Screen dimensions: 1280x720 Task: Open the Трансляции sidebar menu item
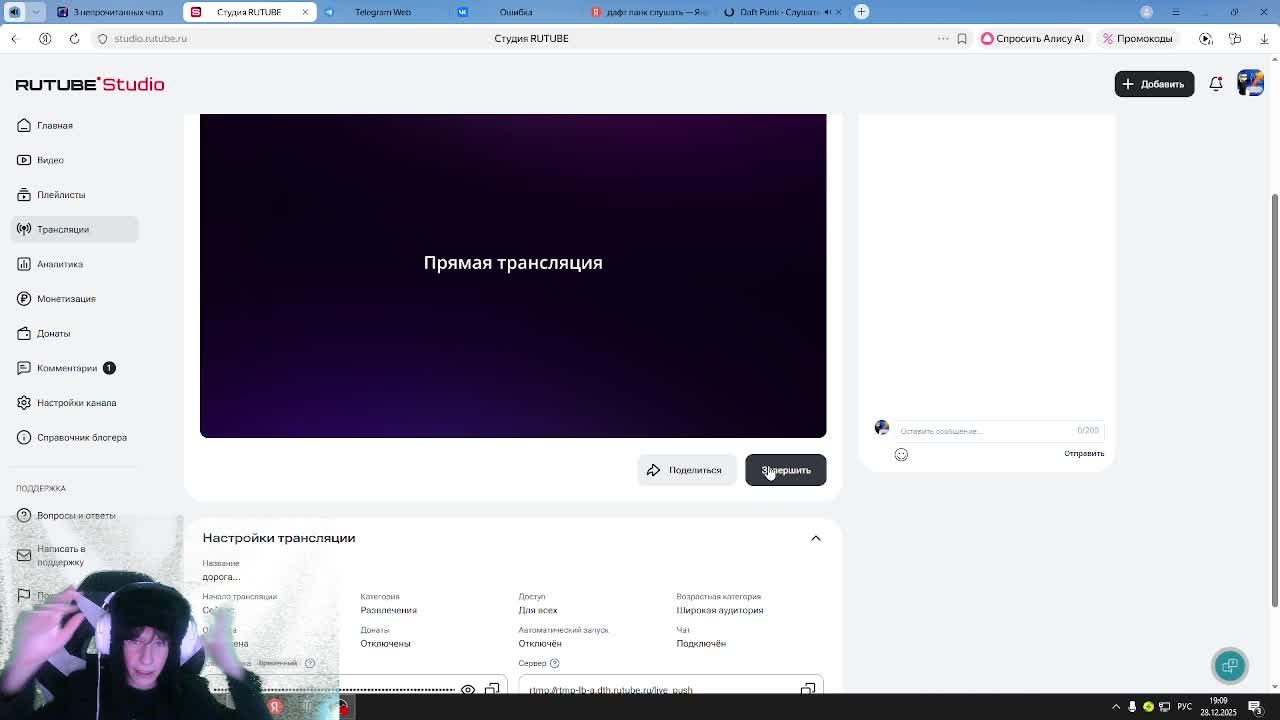click(x=75, y=229)
